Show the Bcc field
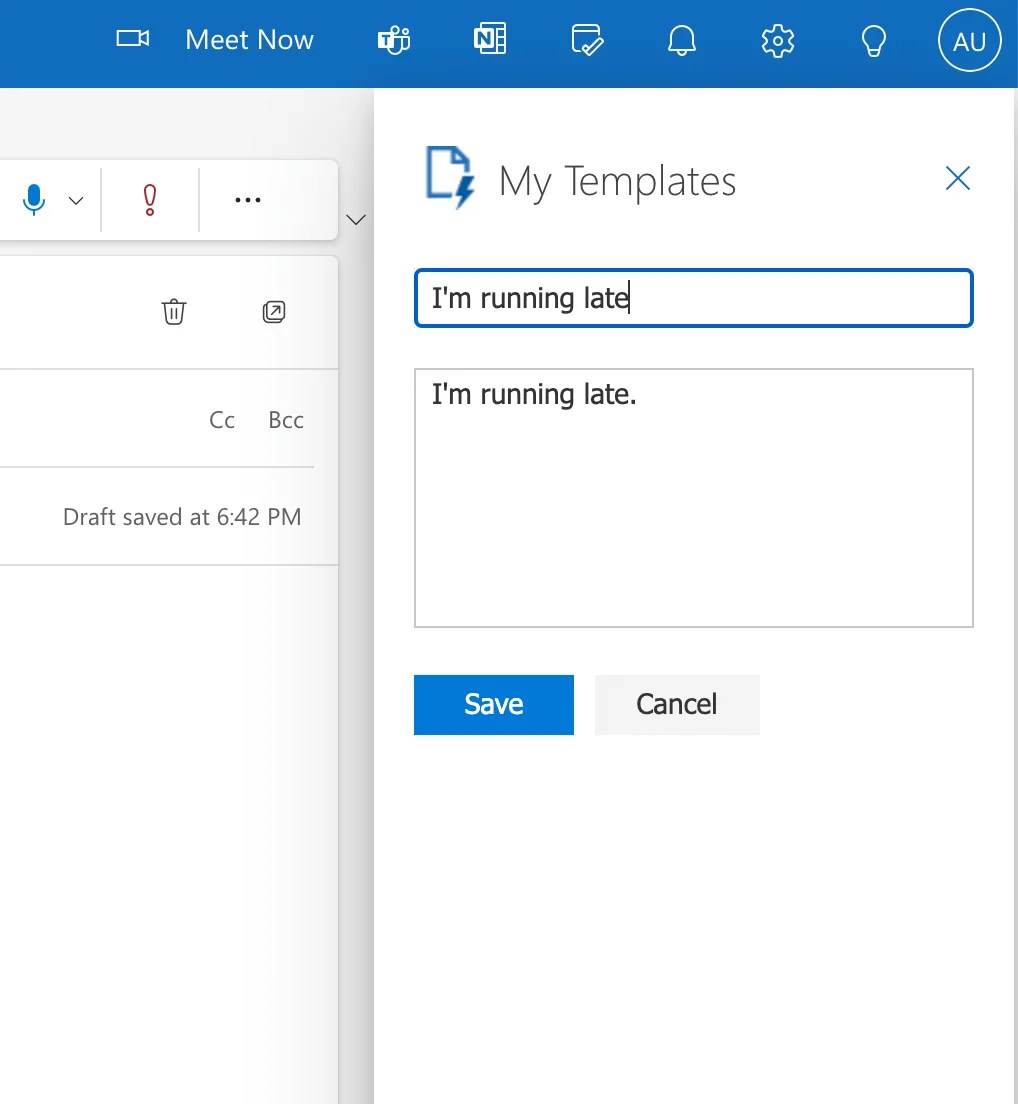The image size is (1018, 1104). 286,420
